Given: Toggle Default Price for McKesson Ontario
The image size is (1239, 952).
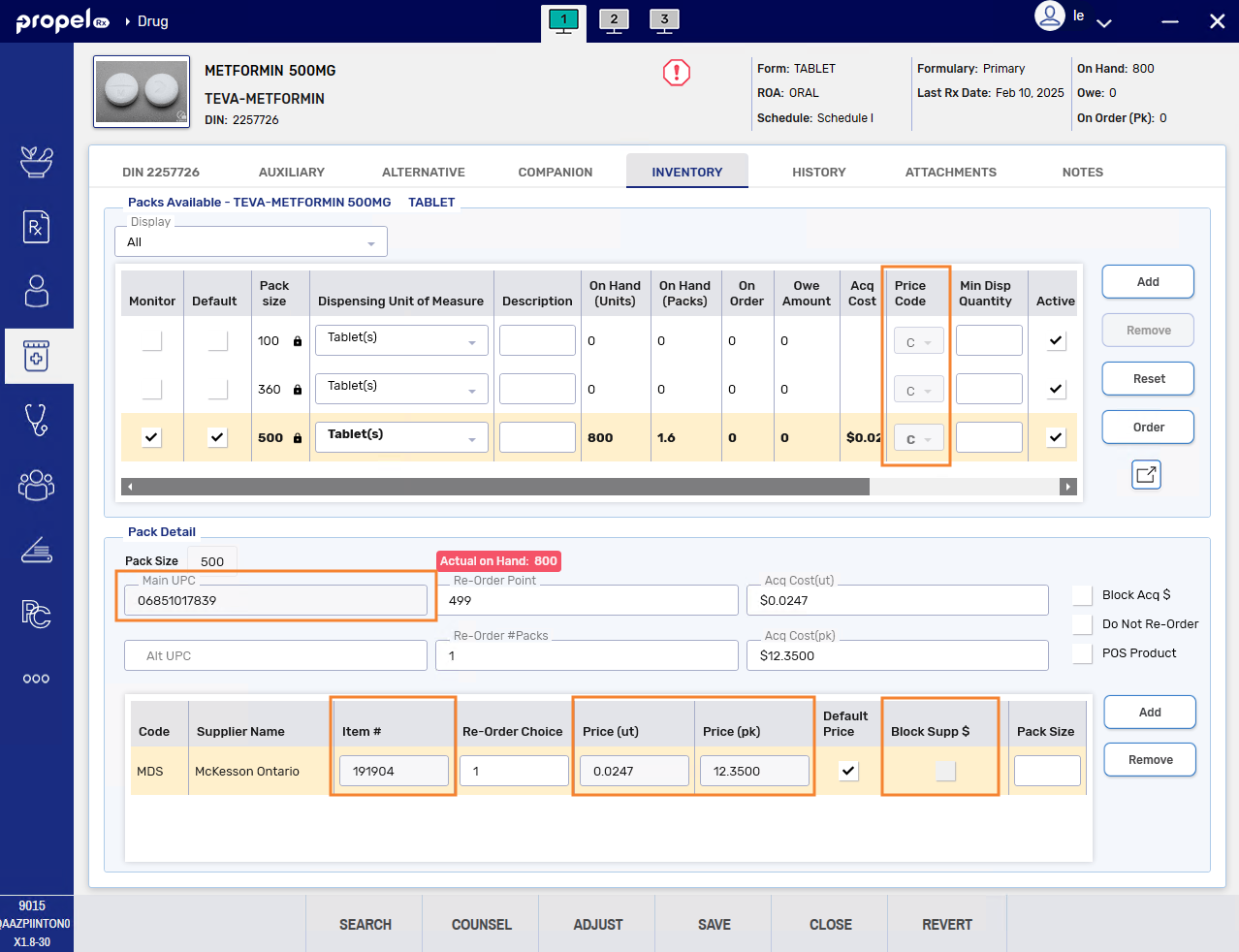Looking at the screenshot, I should [848, 771].
